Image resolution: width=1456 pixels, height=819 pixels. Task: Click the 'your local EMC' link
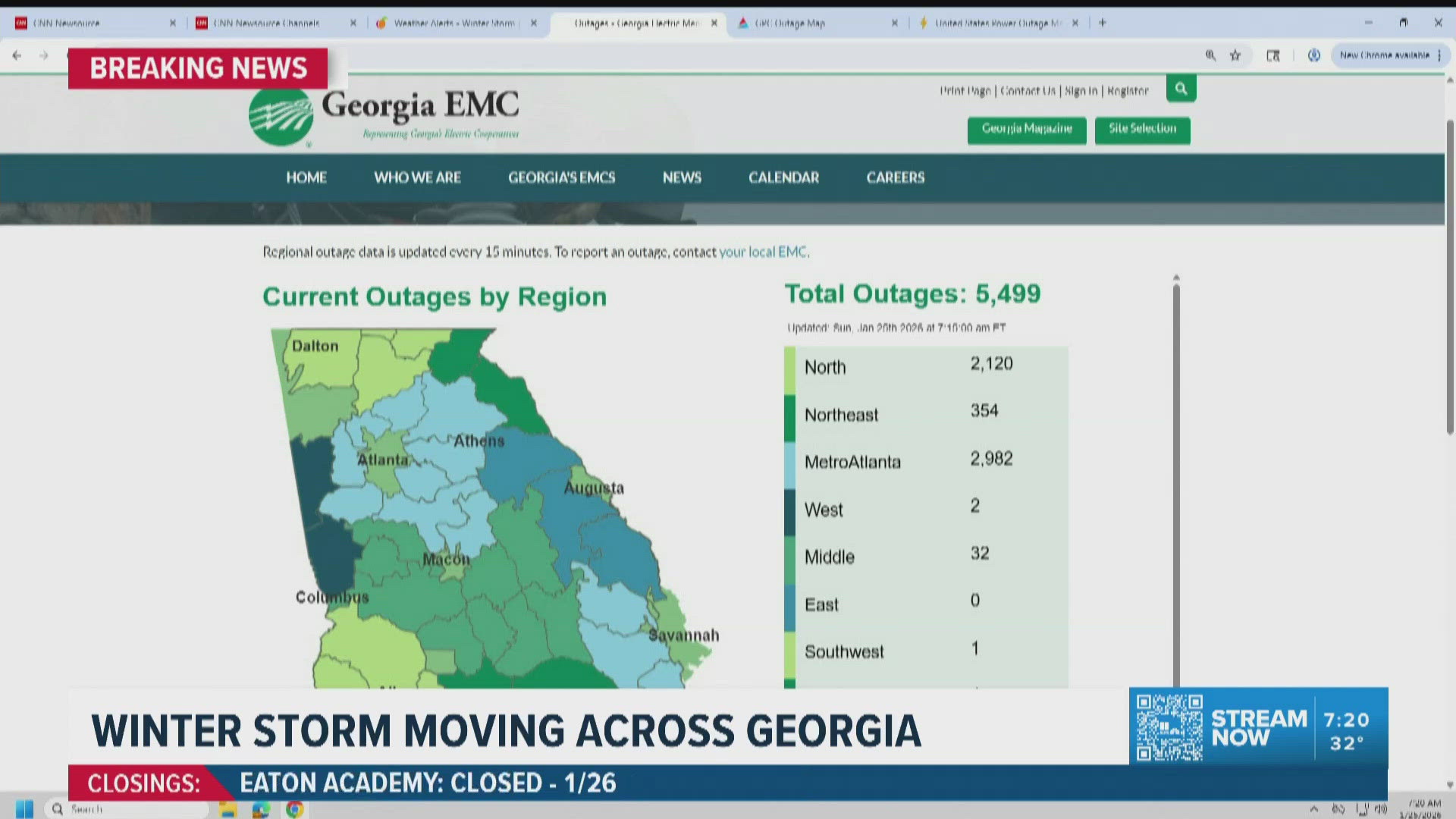tap(763, 252)
